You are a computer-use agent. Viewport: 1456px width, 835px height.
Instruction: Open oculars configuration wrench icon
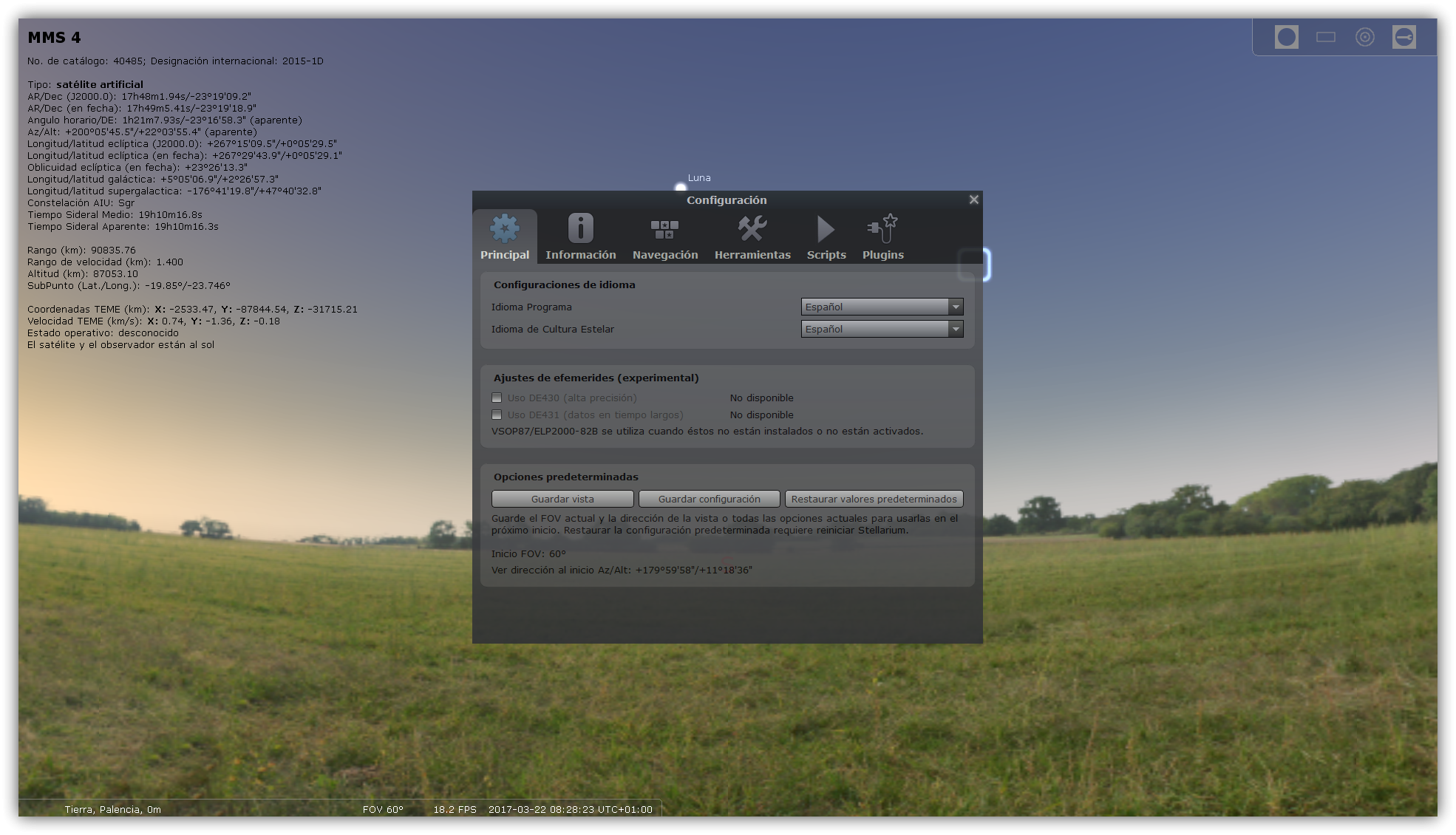point(1404,37)
